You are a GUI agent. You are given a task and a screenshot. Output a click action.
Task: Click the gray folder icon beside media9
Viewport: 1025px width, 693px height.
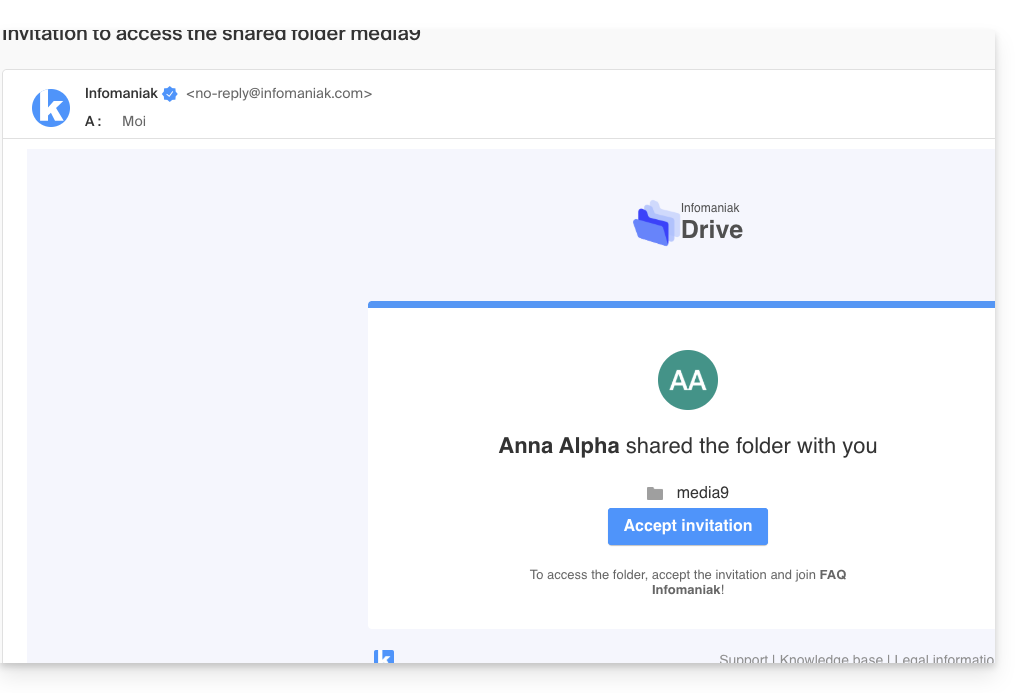click(655, 493)
